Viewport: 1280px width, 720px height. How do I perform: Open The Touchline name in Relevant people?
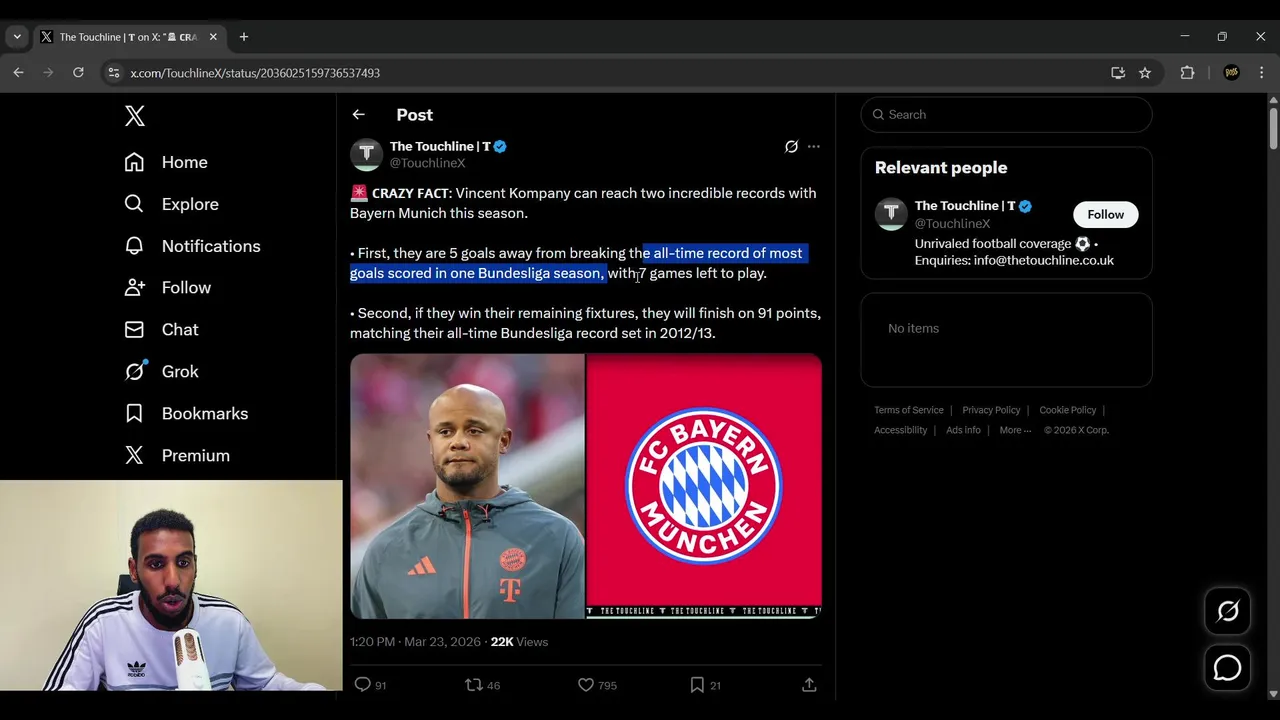(964, 206)
